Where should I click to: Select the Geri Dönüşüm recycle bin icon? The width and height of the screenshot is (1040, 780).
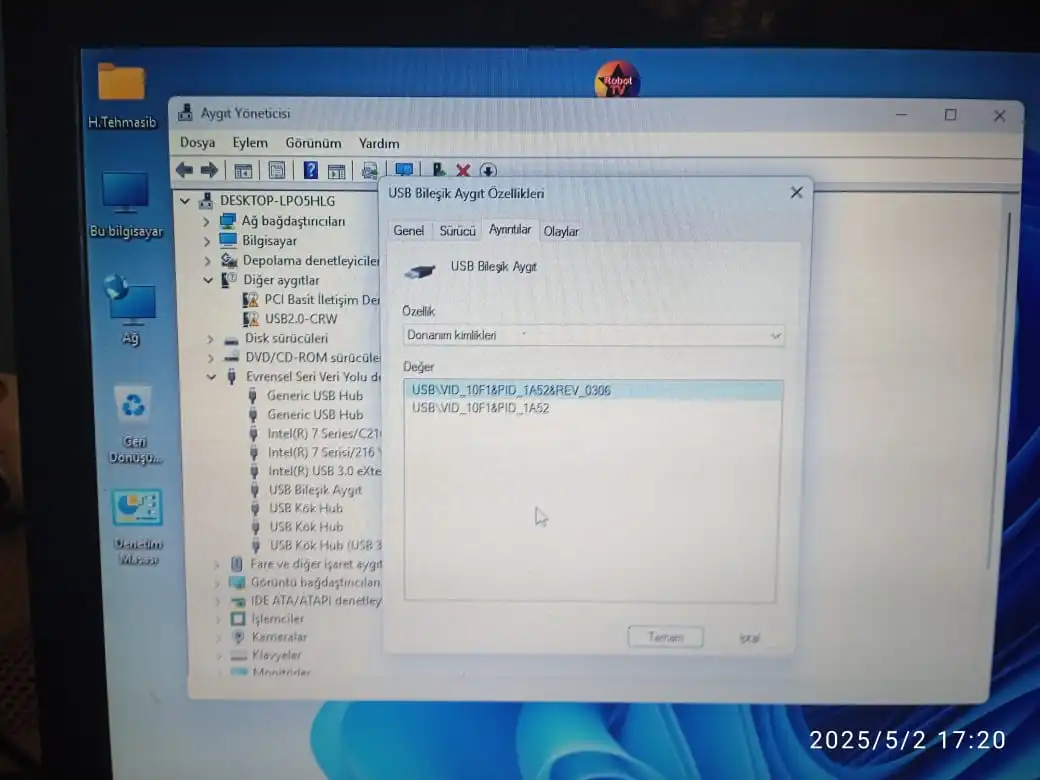(135, 424)
